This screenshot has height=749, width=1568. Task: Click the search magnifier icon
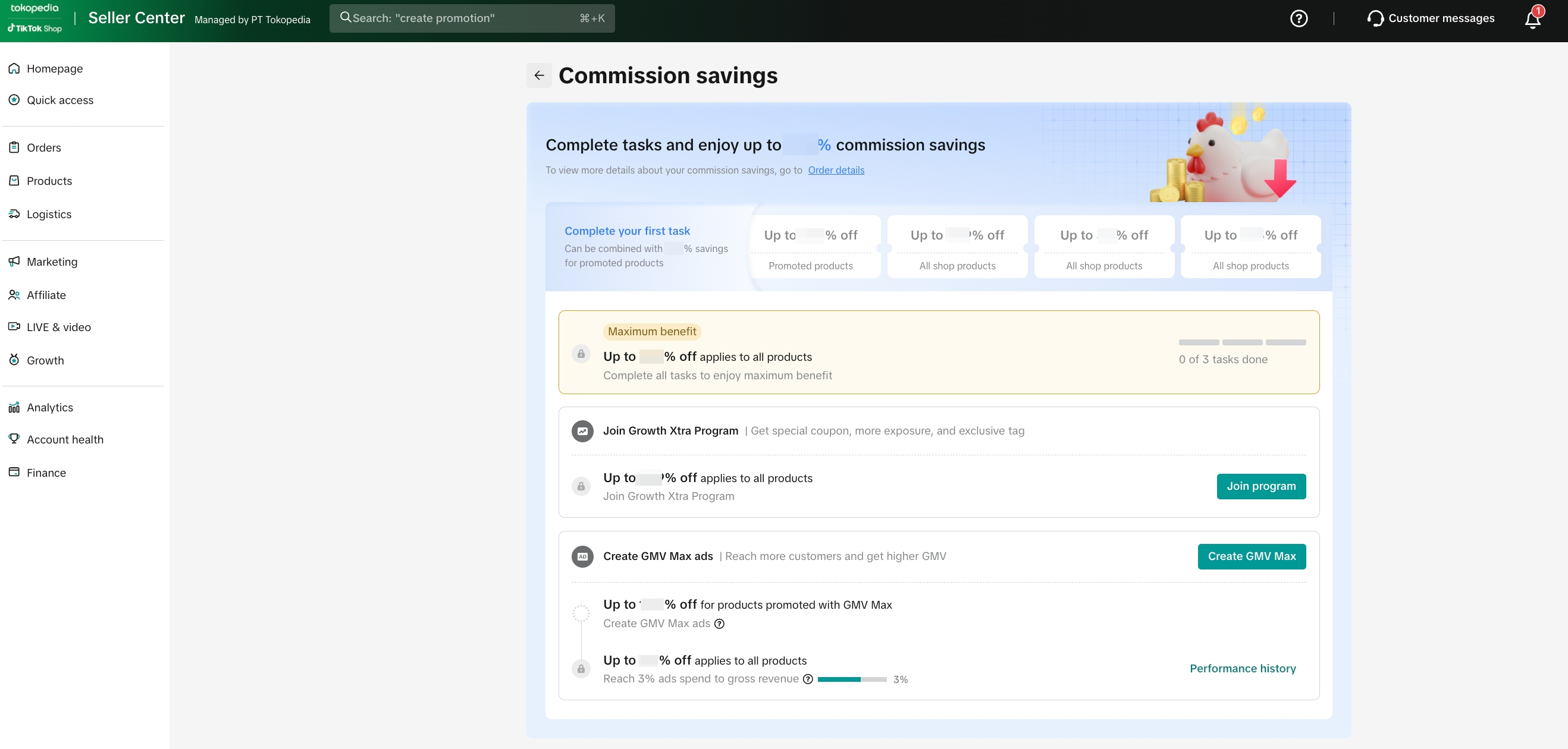click(x=345, y=18)
